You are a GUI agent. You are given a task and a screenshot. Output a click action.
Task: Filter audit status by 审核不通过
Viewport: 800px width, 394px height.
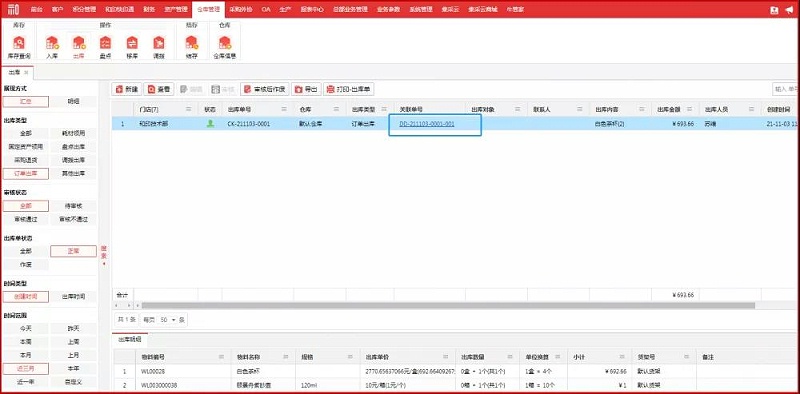[73, 219]
